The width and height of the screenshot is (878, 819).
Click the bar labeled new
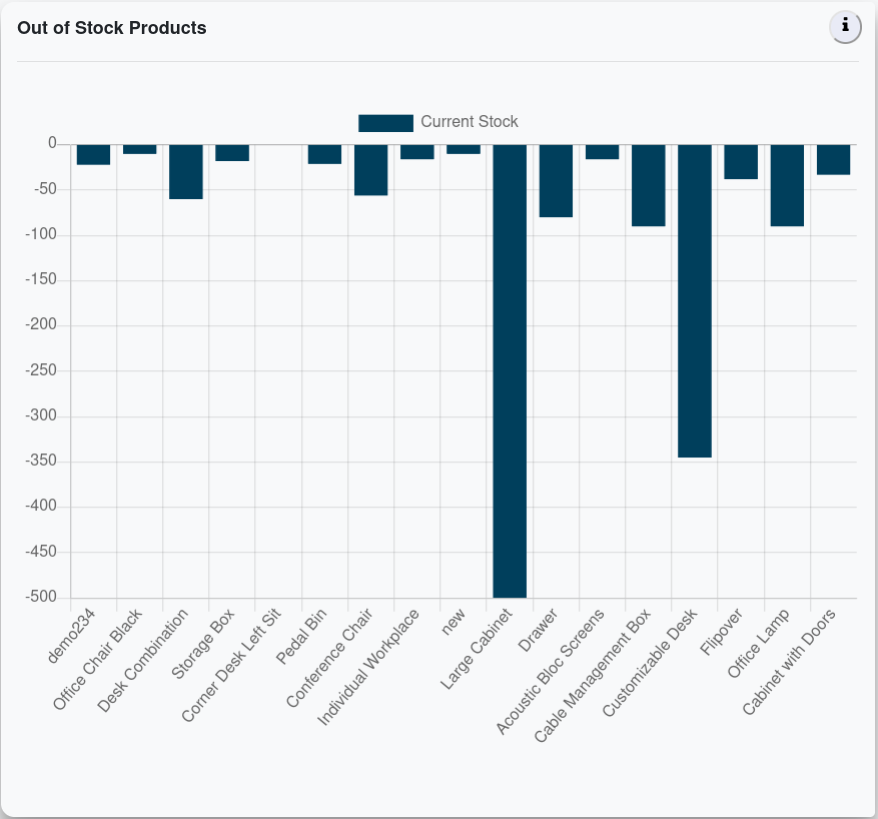(463, 149)
